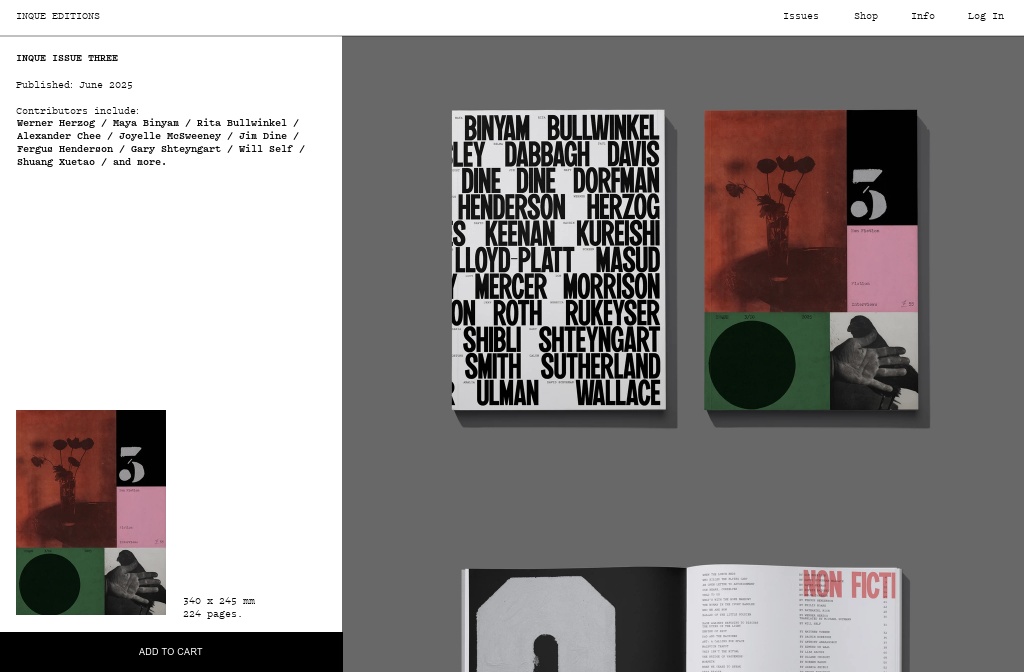Screen dimensions: 1024x672
Task: Select the Will Self contributor name
Action: tap(266, 149)
